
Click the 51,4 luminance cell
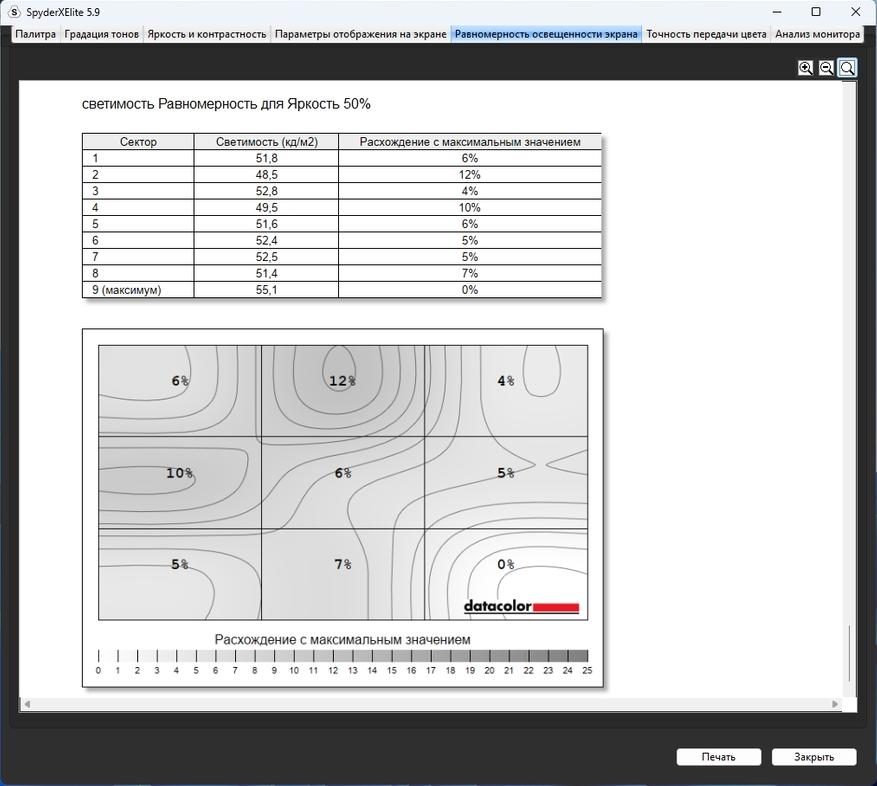click(266, 274)
